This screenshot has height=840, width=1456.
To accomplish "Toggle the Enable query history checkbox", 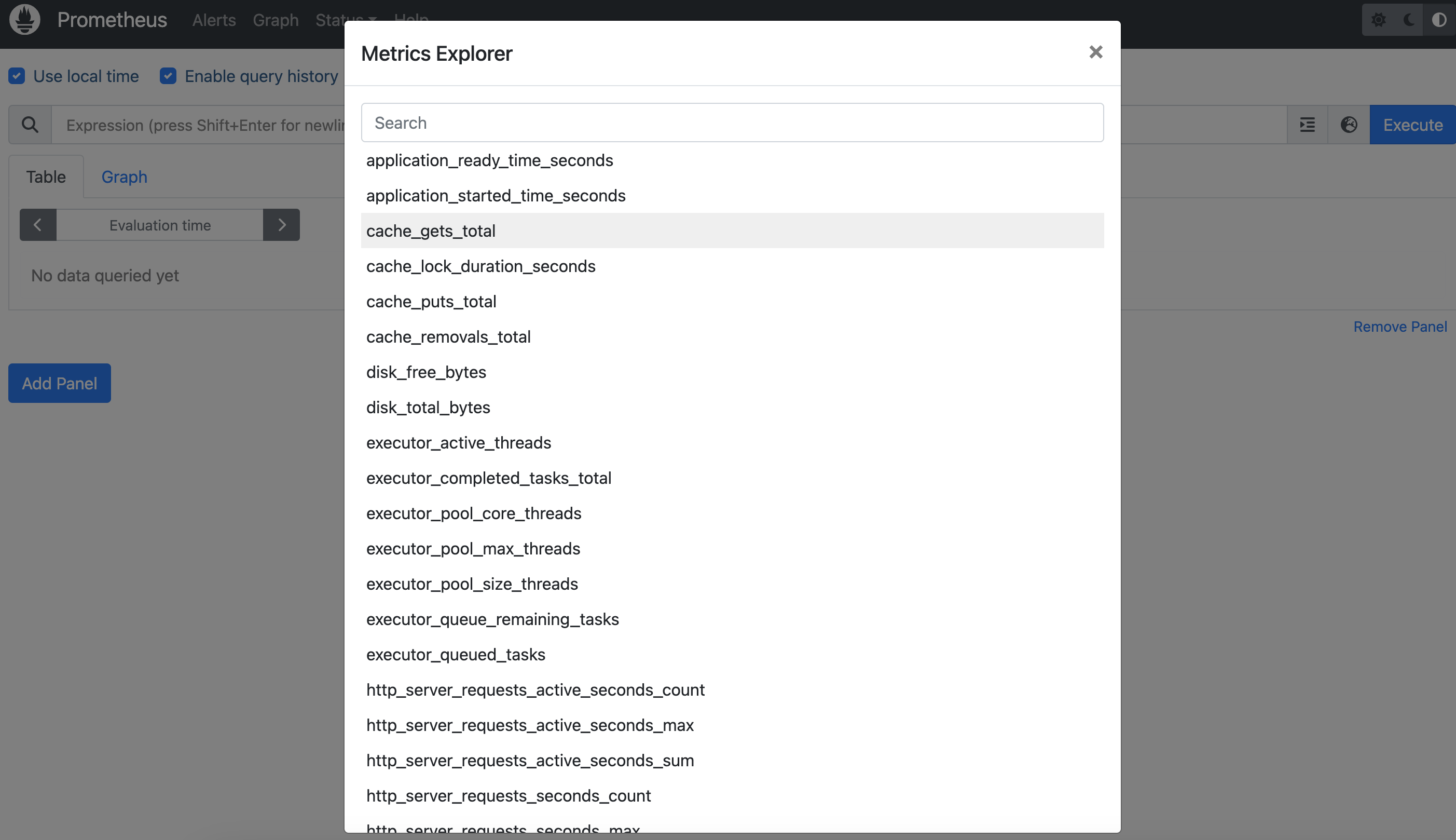I will [168, 76].
